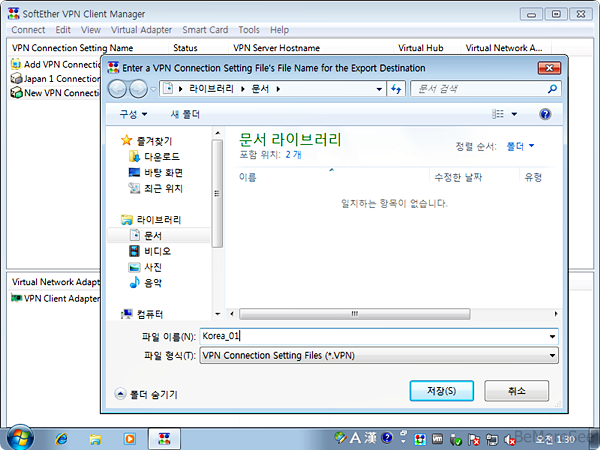Open View menu
The width and height of the screenshot is (600, 450).
pyautogui.click(x=91, y=30)
